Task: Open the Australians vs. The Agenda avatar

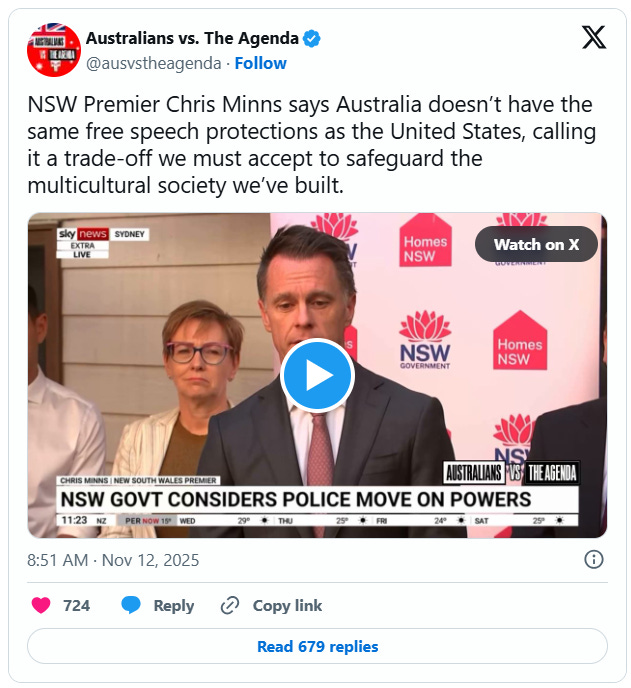Action: (x=54, y=50)
